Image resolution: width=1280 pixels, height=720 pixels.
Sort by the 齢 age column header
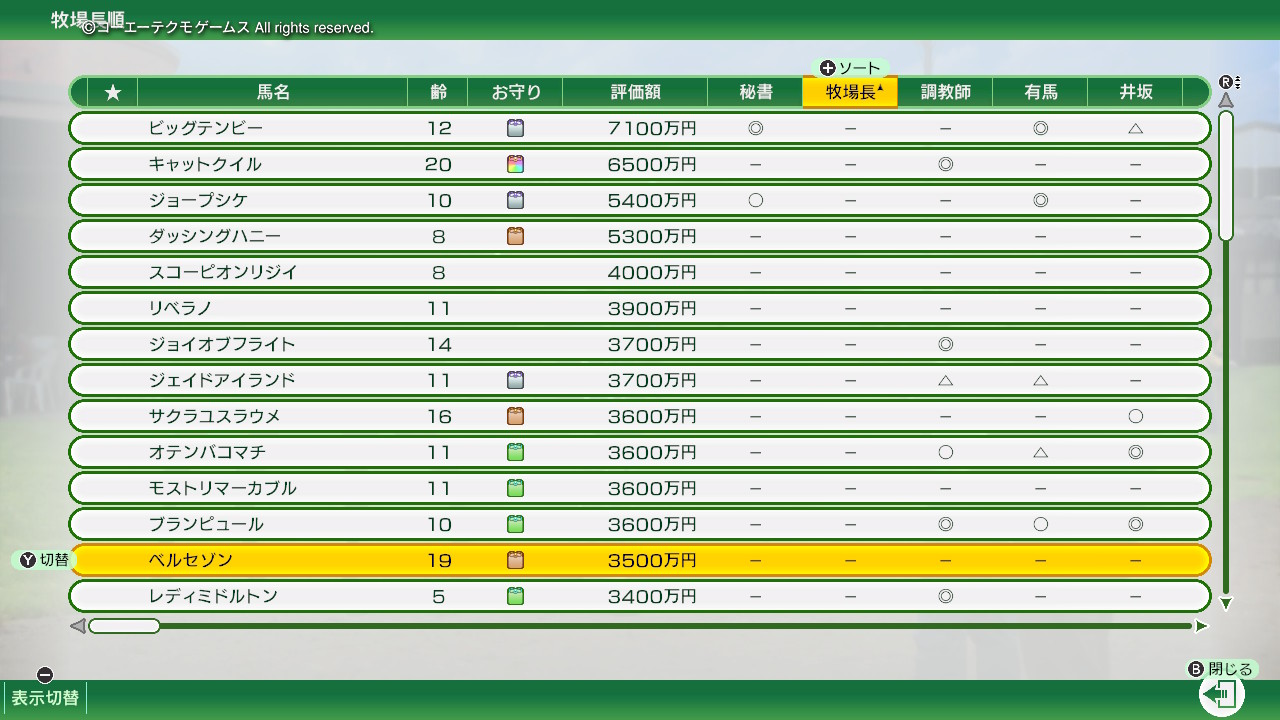pyautogui.click(x=438, y=92)
